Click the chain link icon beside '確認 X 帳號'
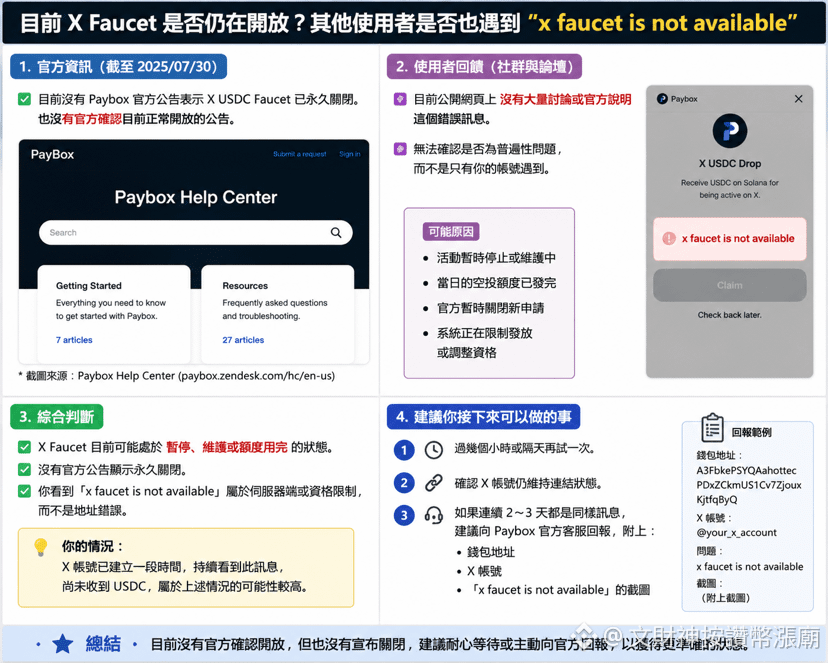This screenshot has width=828, height=663. pos(434,483)
